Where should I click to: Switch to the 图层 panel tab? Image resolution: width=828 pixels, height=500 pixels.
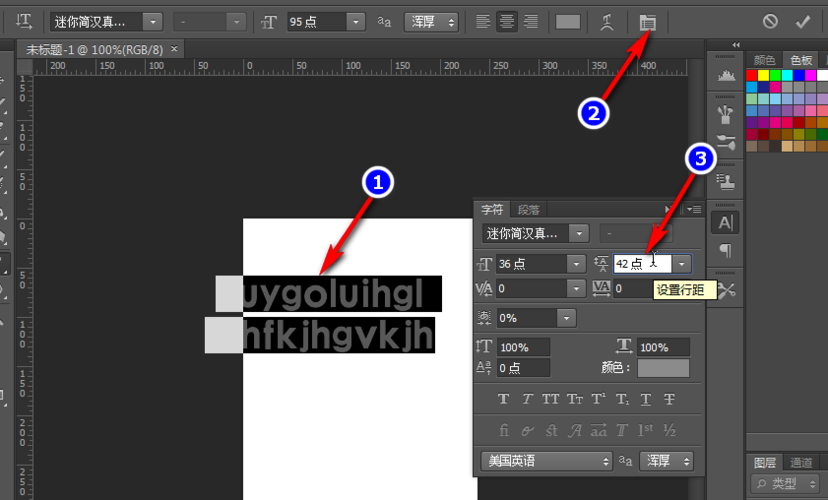point(764,463)
